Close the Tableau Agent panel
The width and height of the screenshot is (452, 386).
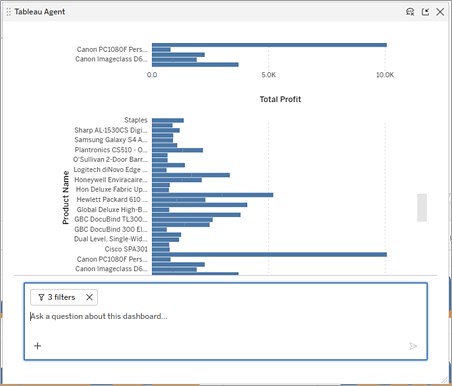click(x=440, y=12)
